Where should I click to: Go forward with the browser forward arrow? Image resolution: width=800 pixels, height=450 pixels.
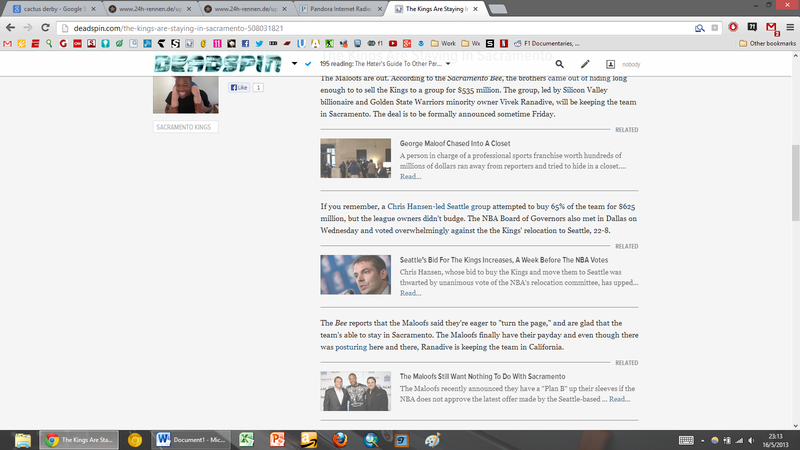[28, 28]
